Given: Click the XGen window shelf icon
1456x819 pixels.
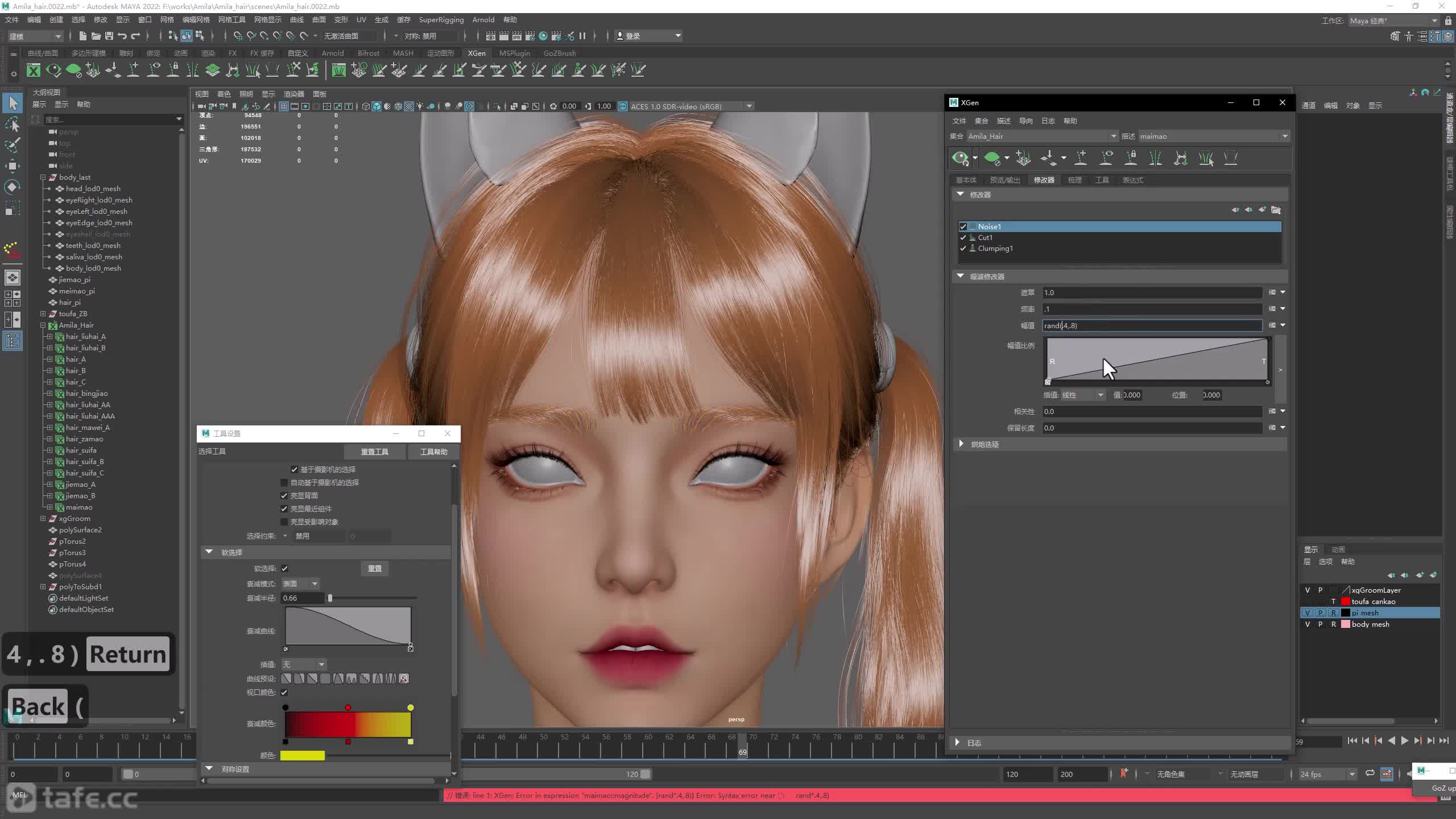Looking at the screenshot, I should [x=34, y=70].
